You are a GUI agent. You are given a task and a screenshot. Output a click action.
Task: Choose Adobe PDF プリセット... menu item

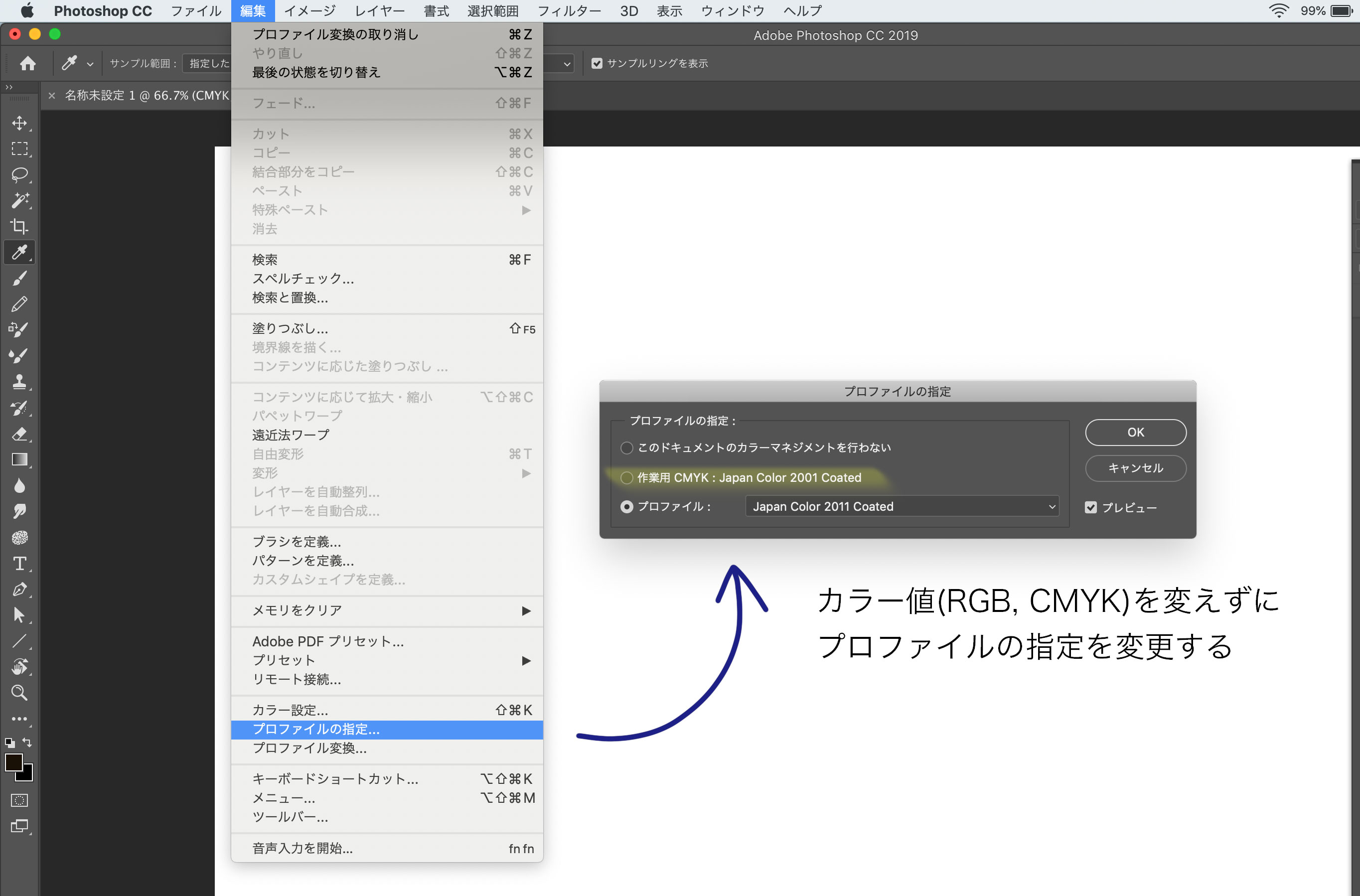387,641
